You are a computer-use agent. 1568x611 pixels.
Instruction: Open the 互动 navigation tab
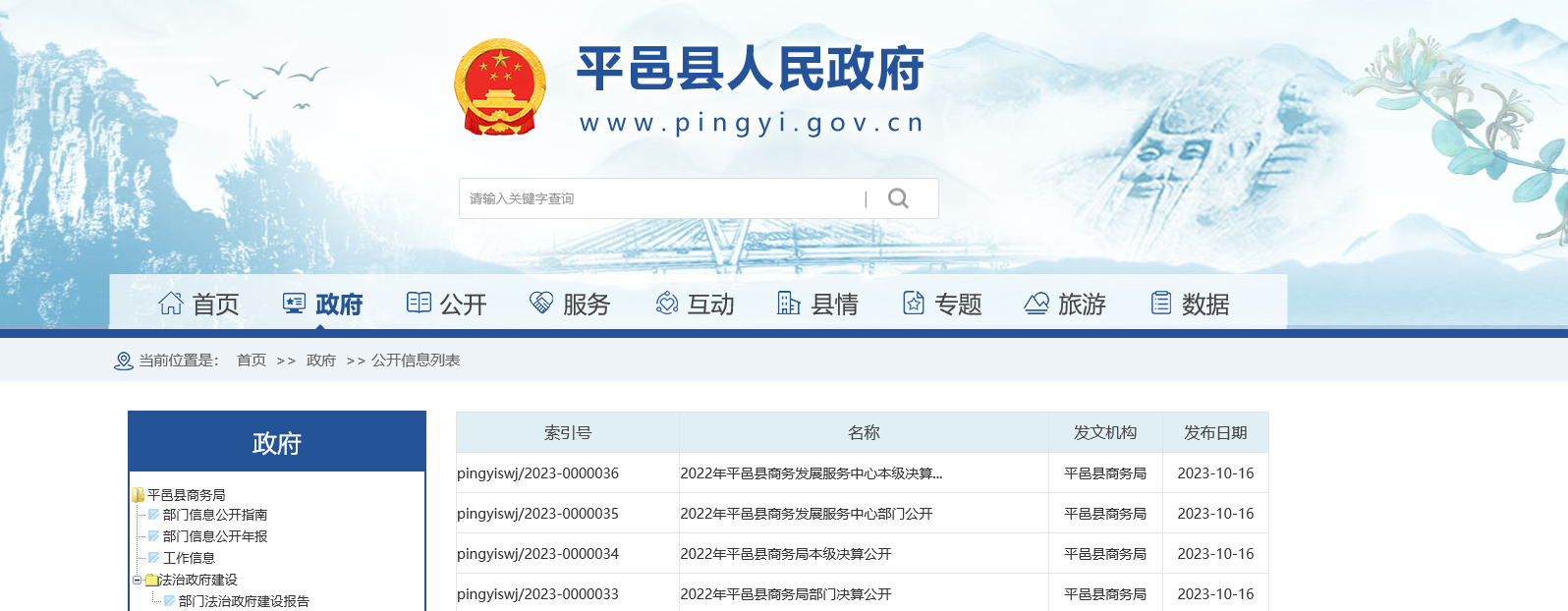pos(710,305)
